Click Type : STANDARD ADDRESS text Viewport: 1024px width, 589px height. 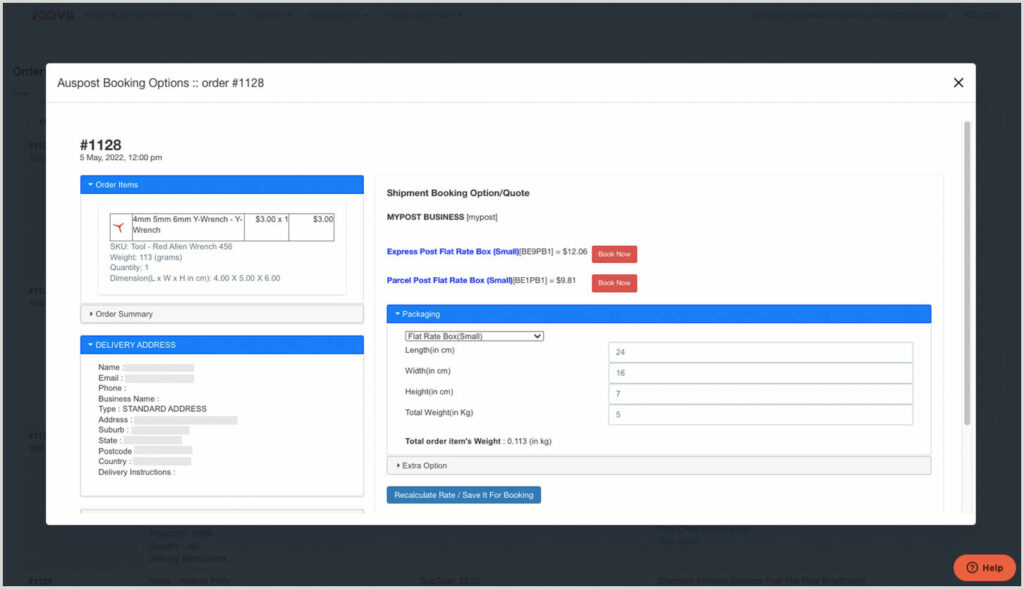[152, 409]
